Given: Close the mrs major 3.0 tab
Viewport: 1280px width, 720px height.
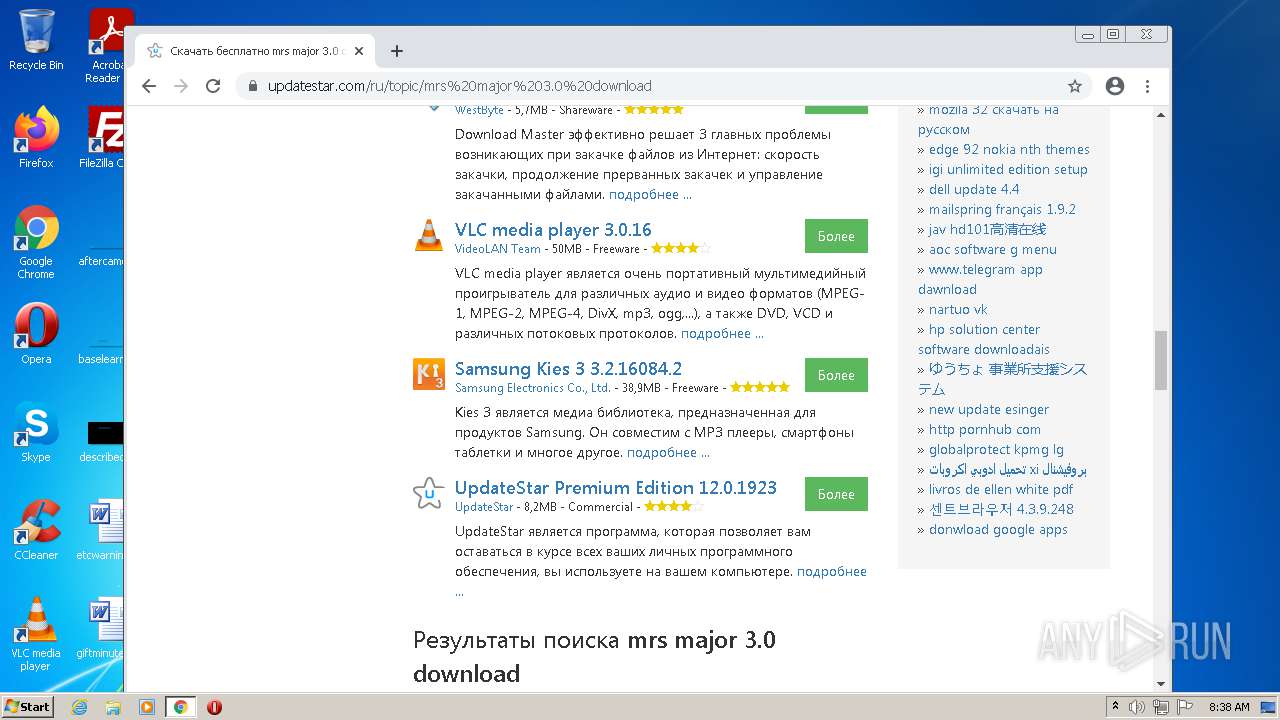Looking at the screenshot, I should coord(359,51).
